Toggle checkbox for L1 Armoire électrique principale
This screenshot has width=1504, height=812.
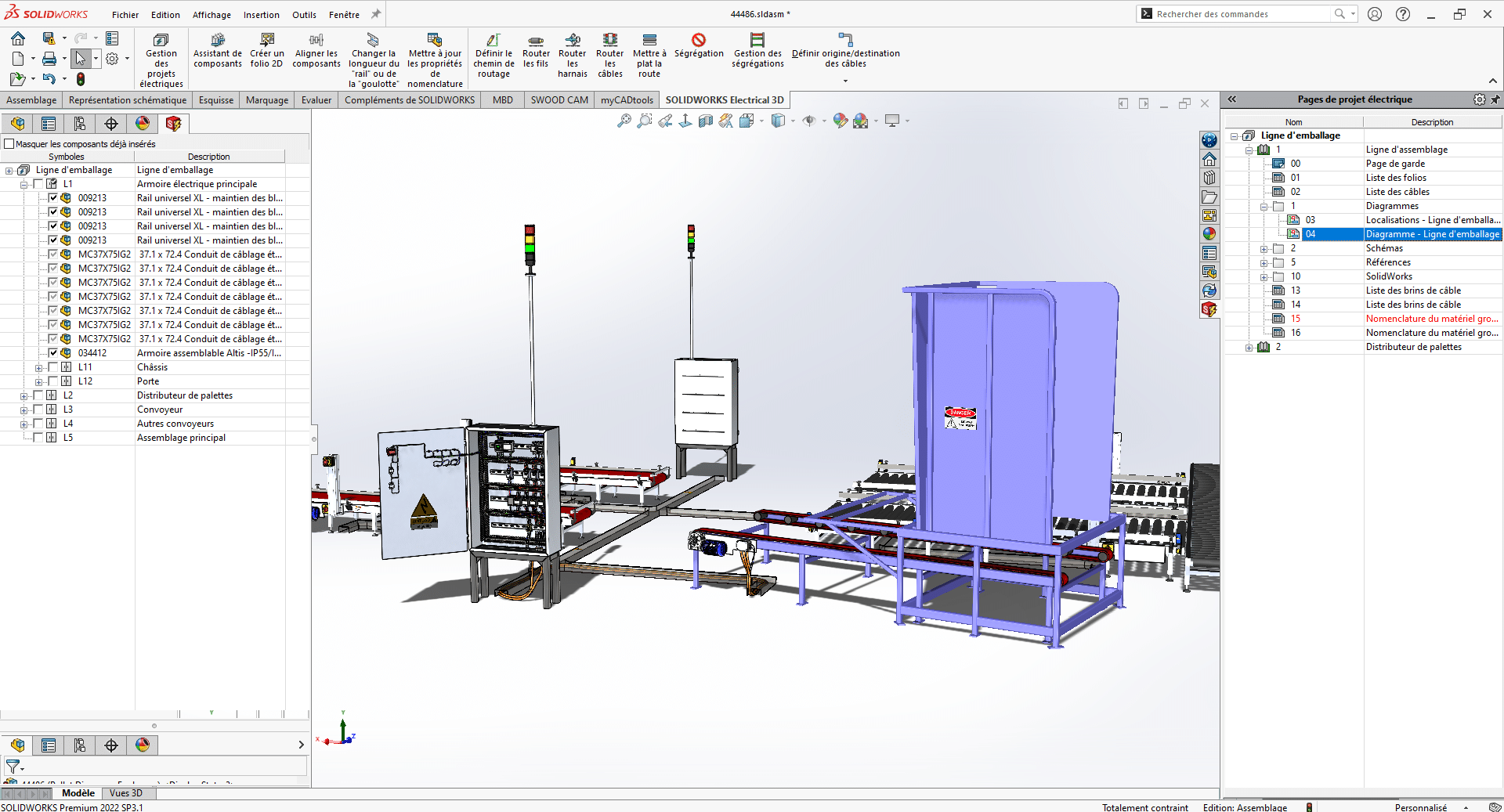coord(38,184)
